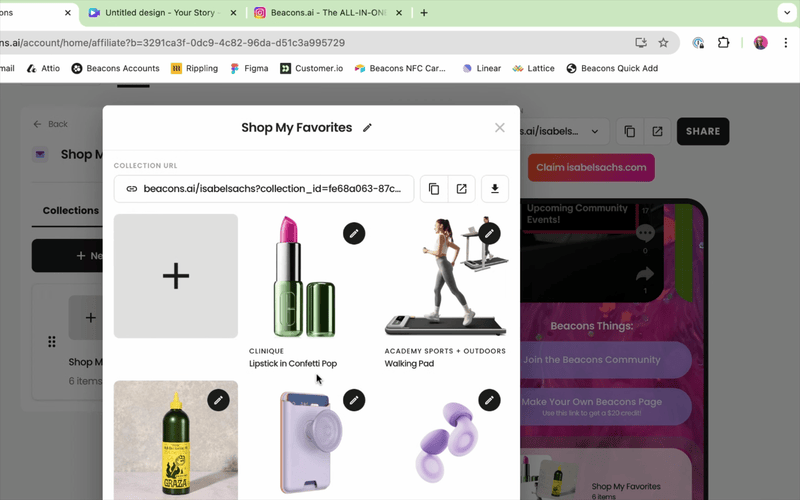Open collection URL in new tab
This screenshot has width=800, height=500.
coord(461,189)
